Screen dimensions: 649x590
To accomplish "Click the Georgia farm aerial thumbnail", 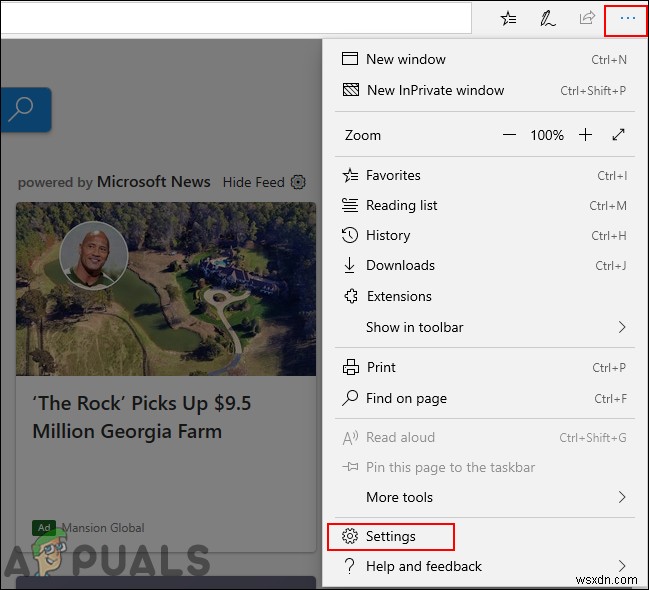I will pyautogui.click(x=166, y=289).
